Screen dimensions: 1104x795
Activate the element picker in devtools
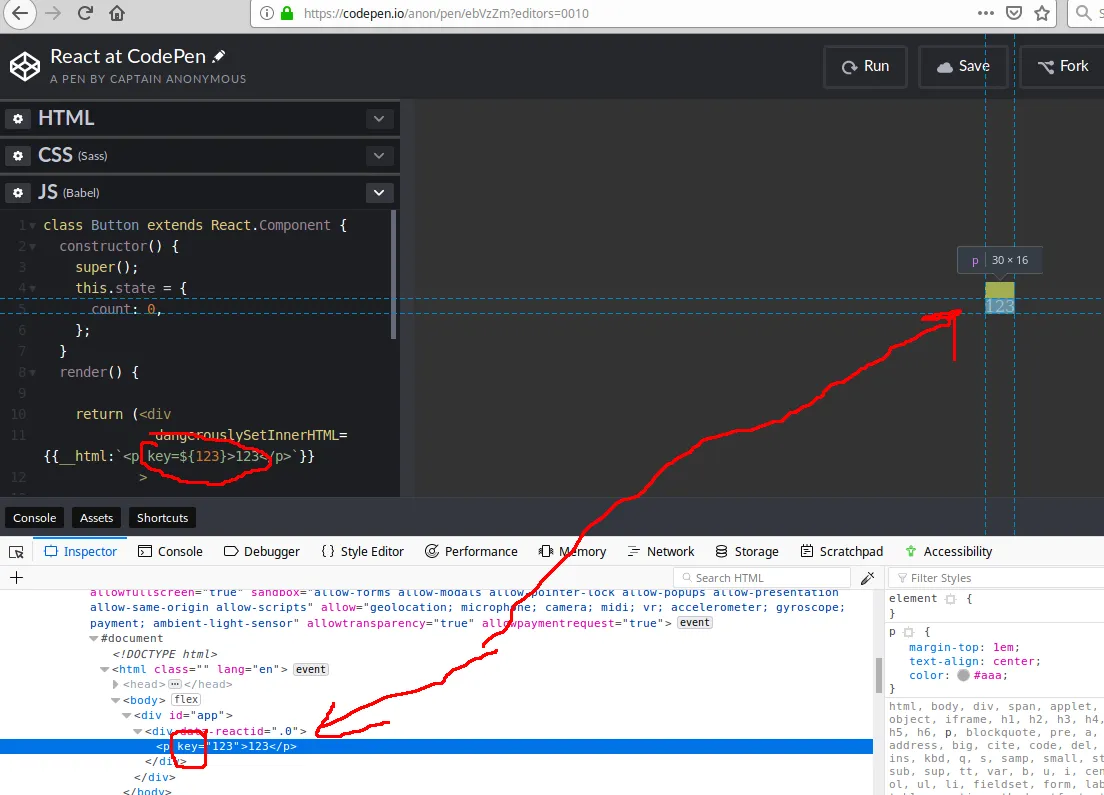point(16,552)
